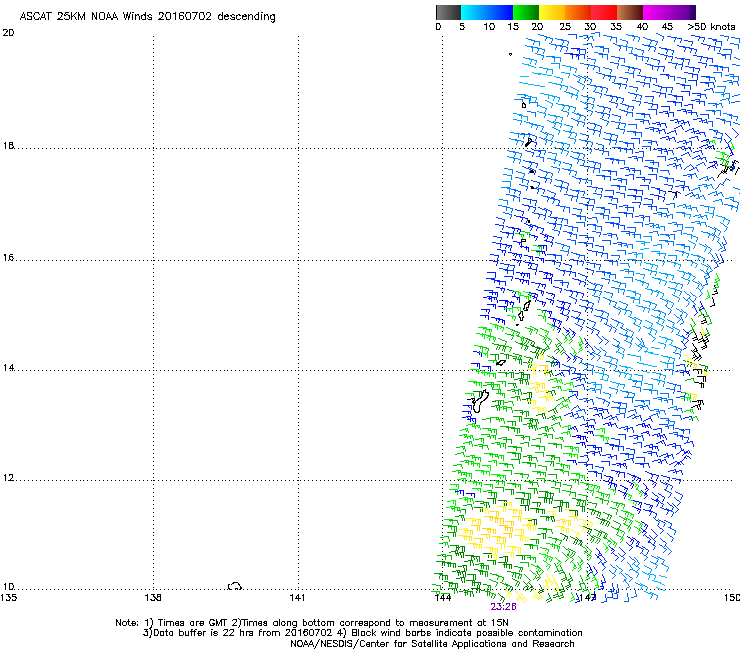Click latitude label 18 on left axis
Image resolution: width=740 pixels, height=650 pixels.
(8, 146)
